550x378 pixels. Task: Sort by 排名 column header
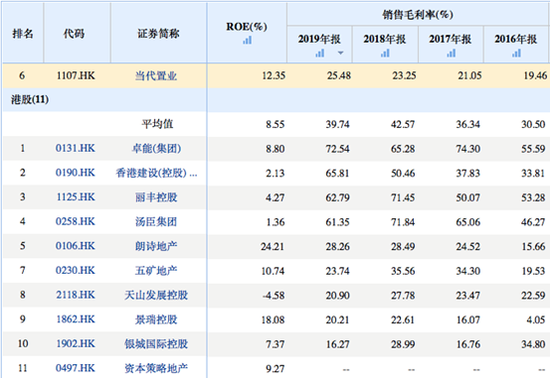tap(23, 34)
